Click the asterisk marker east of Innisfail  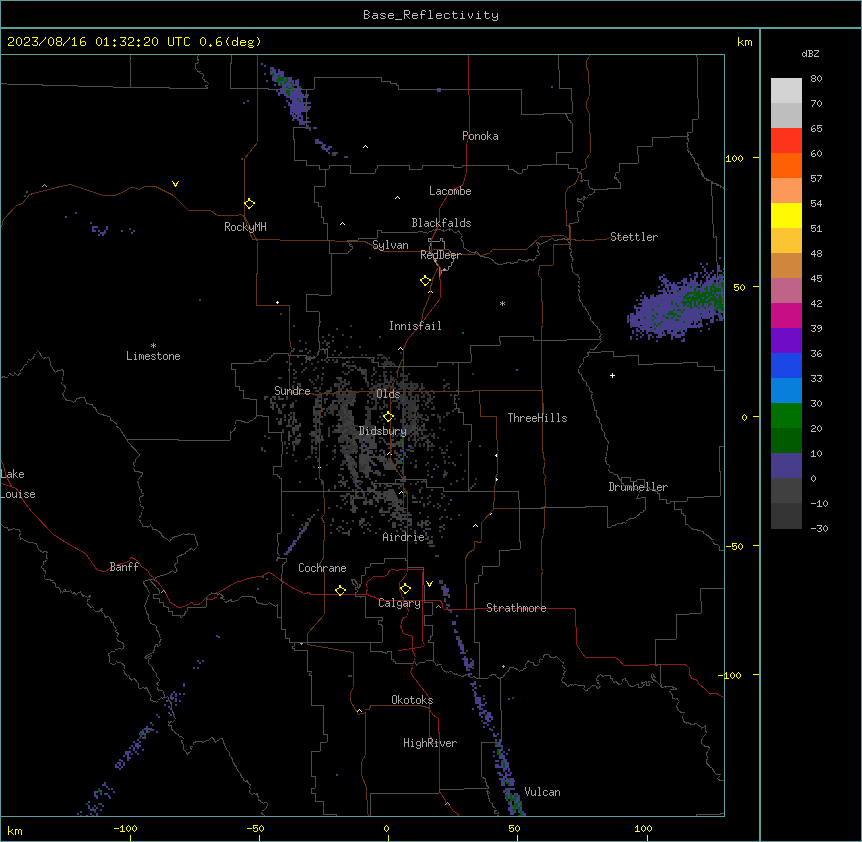502,303
